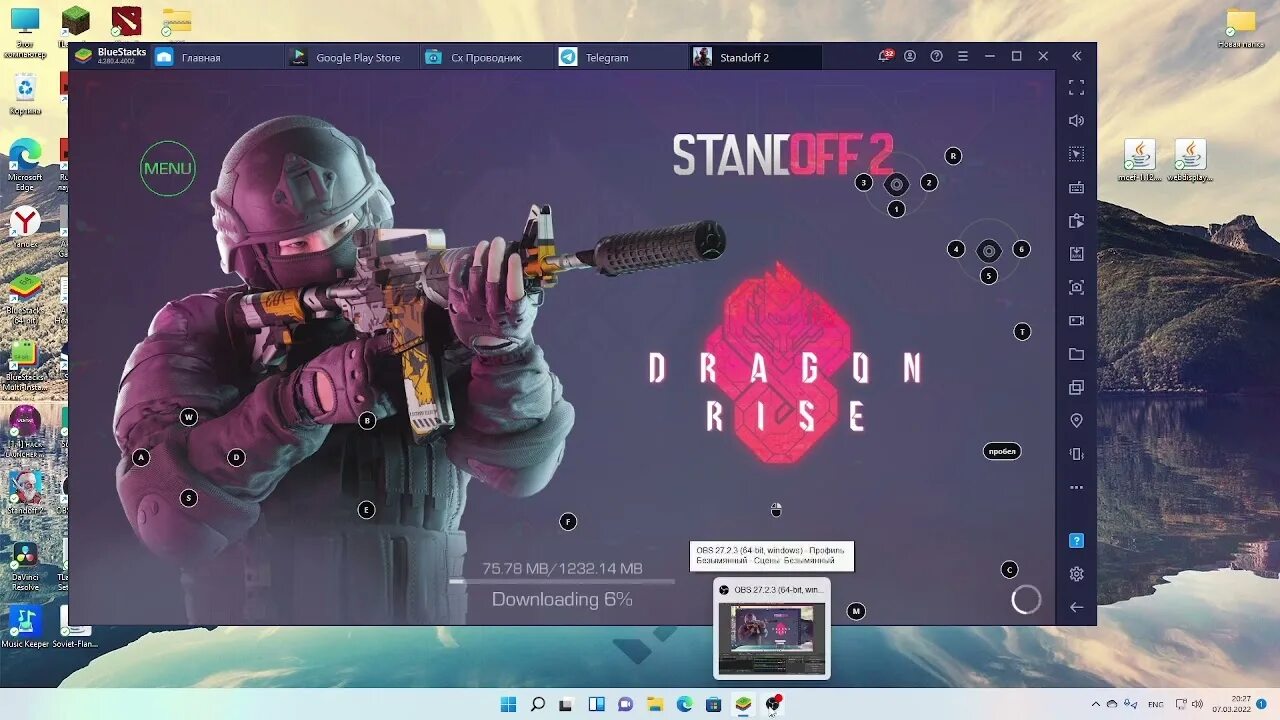The height and width of the screenshot is (720, 1280).
Task: Open the three-dots more options in sidebar
Action: point(1076,488)
